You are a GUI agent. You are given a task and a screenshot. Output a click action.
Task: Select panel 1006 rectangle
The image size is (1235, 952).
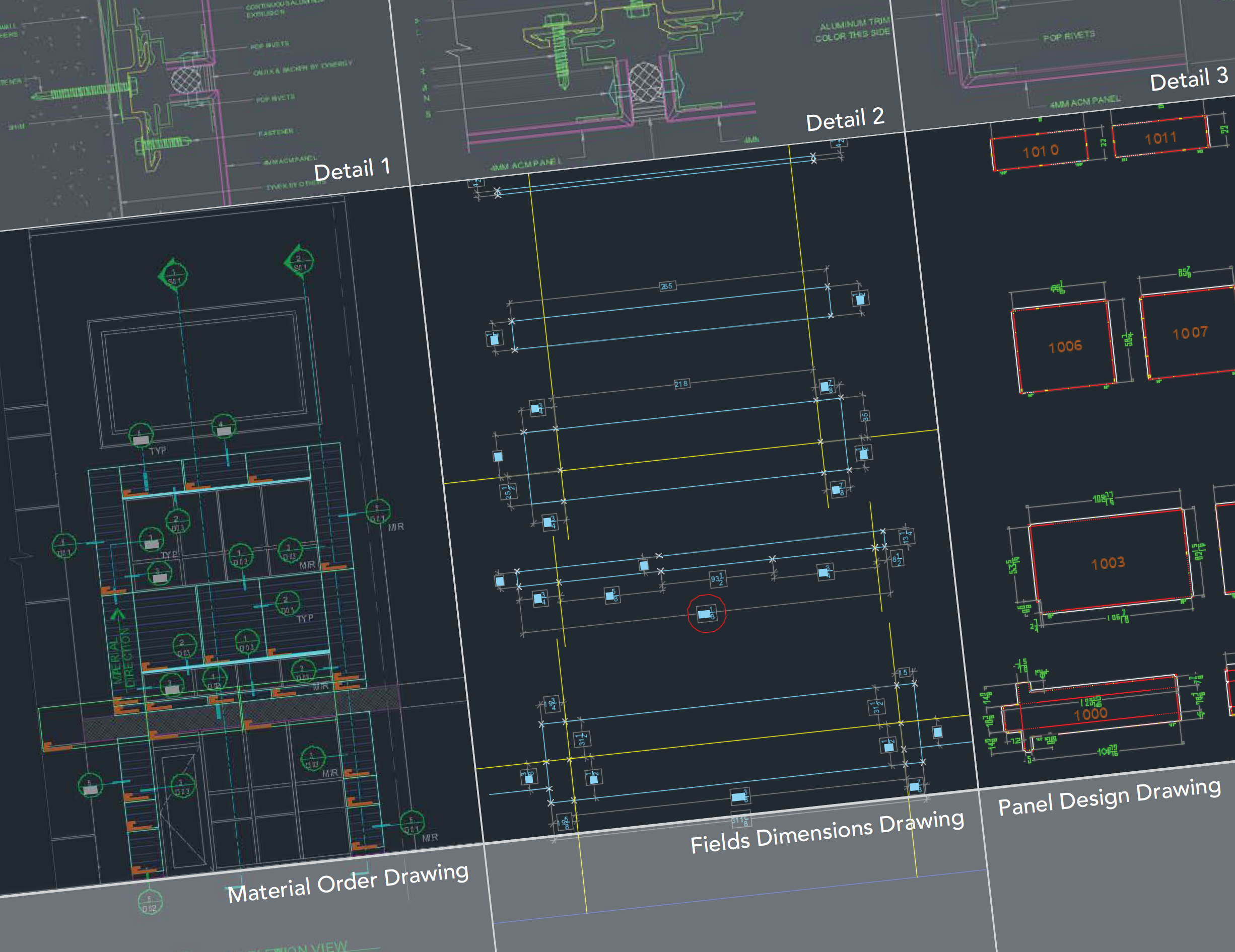pos(1064,346)
